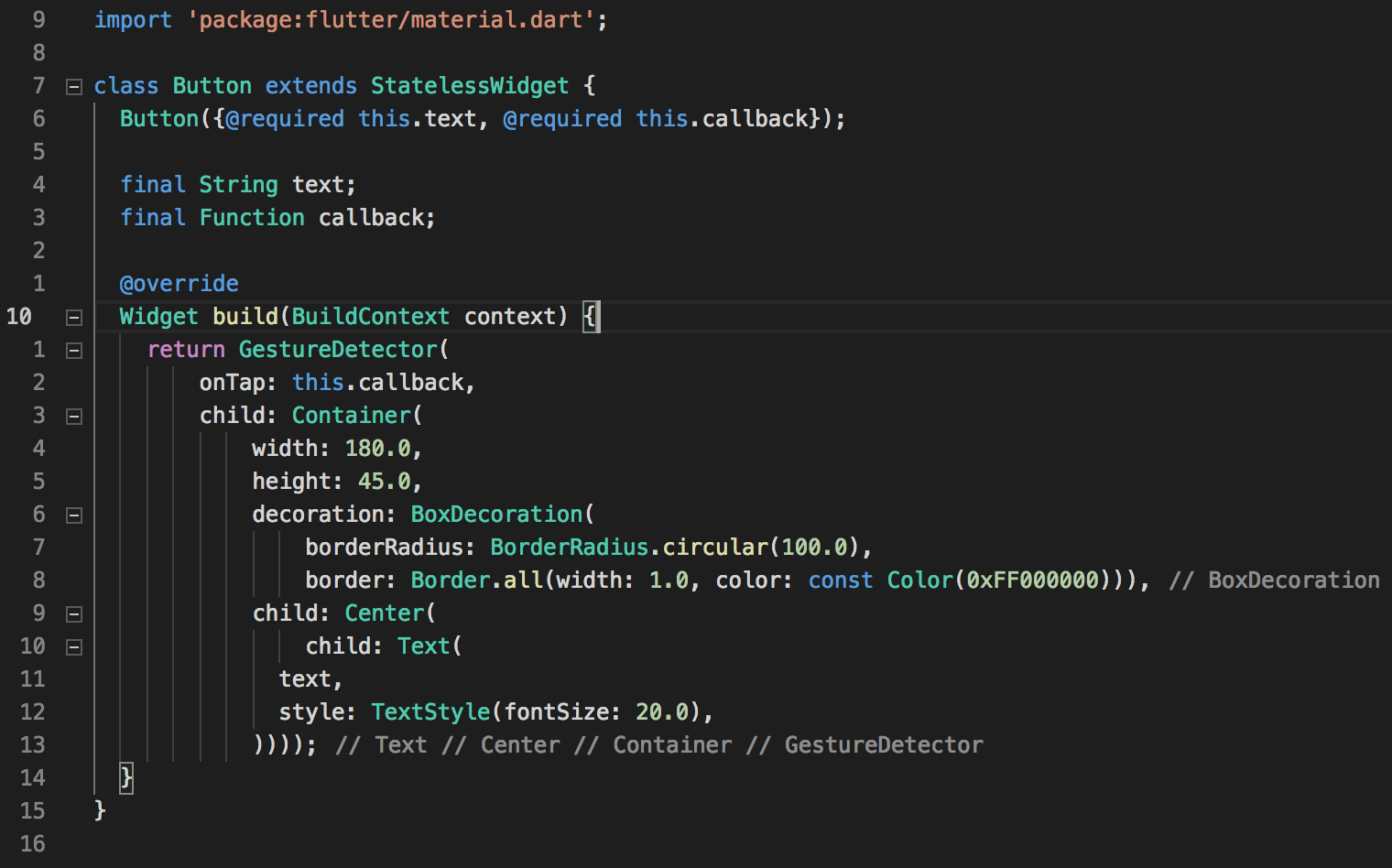
Task: Collapse the child: Container fold marker
Action: click(x=74, y=417)
